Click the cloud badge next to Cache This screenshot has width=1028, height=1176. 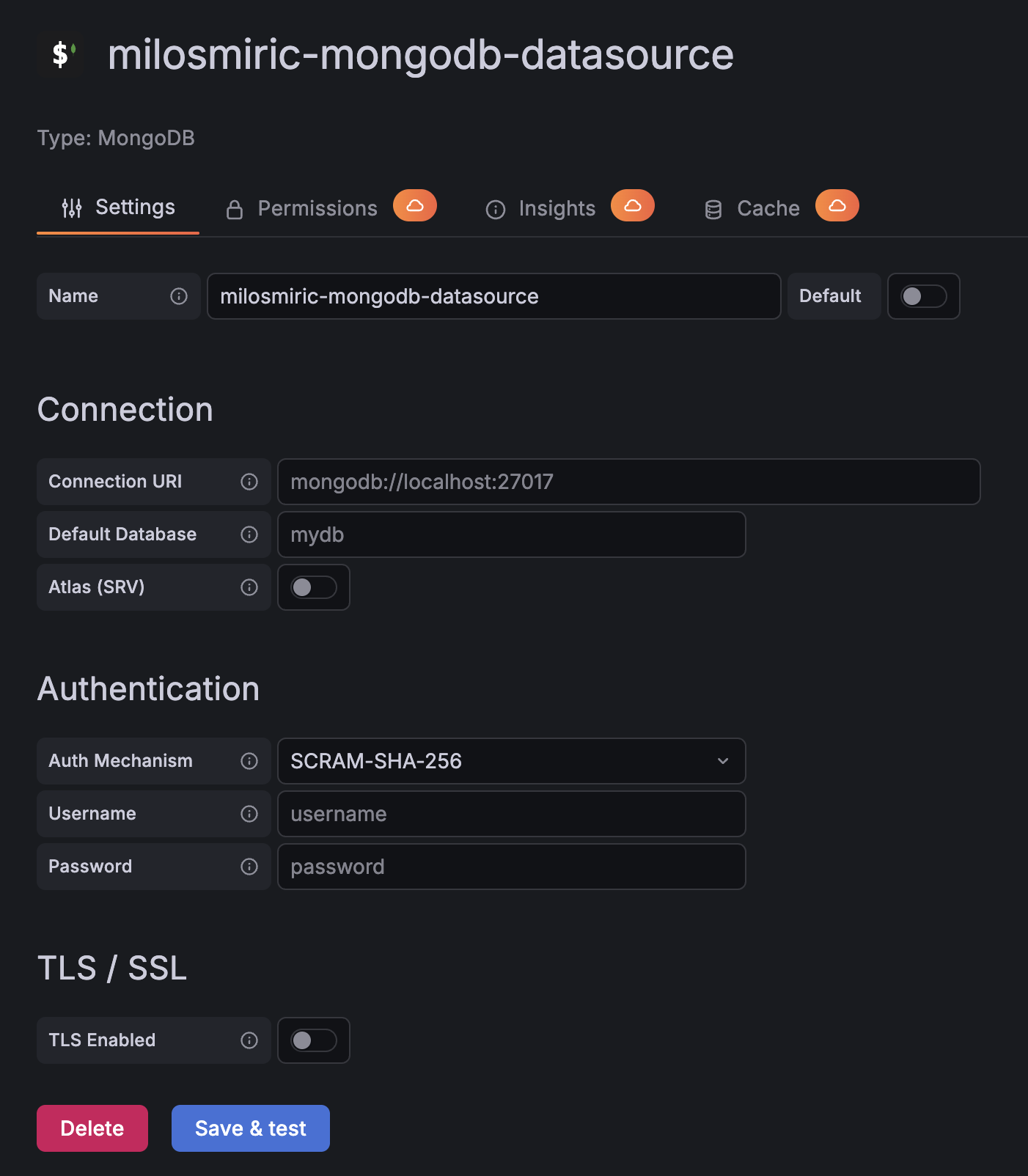click(x=837, y=205)
